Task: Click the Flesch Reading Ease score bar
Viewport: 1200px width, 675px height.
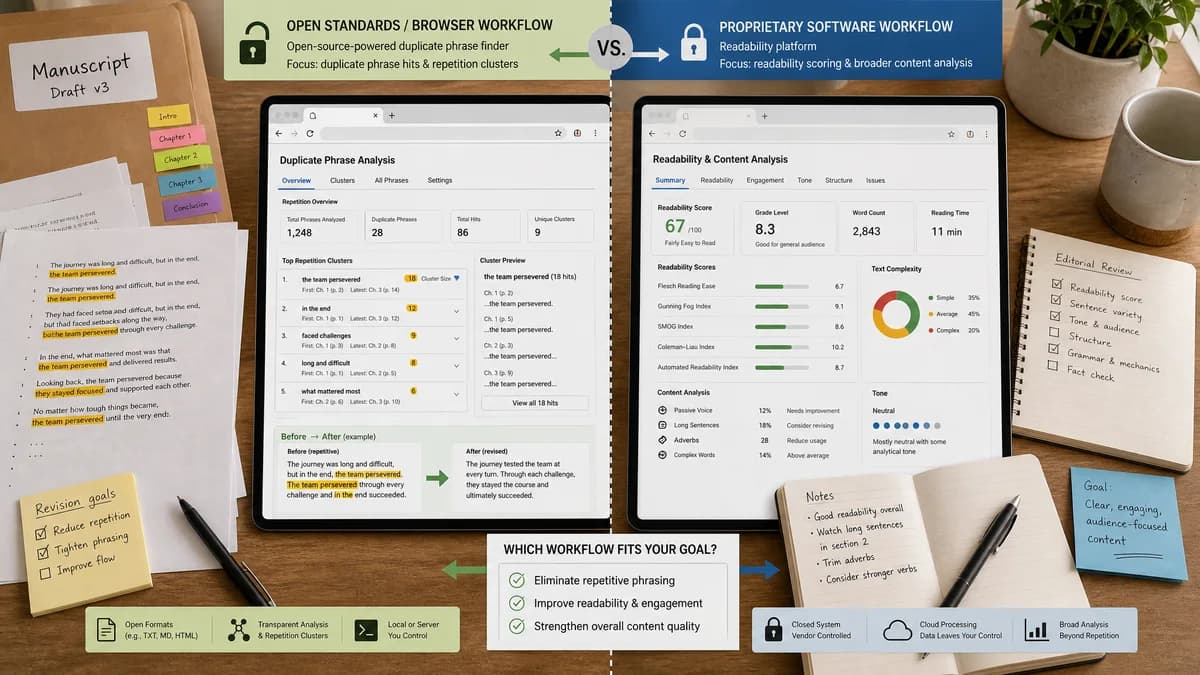Action: [783, 286]
